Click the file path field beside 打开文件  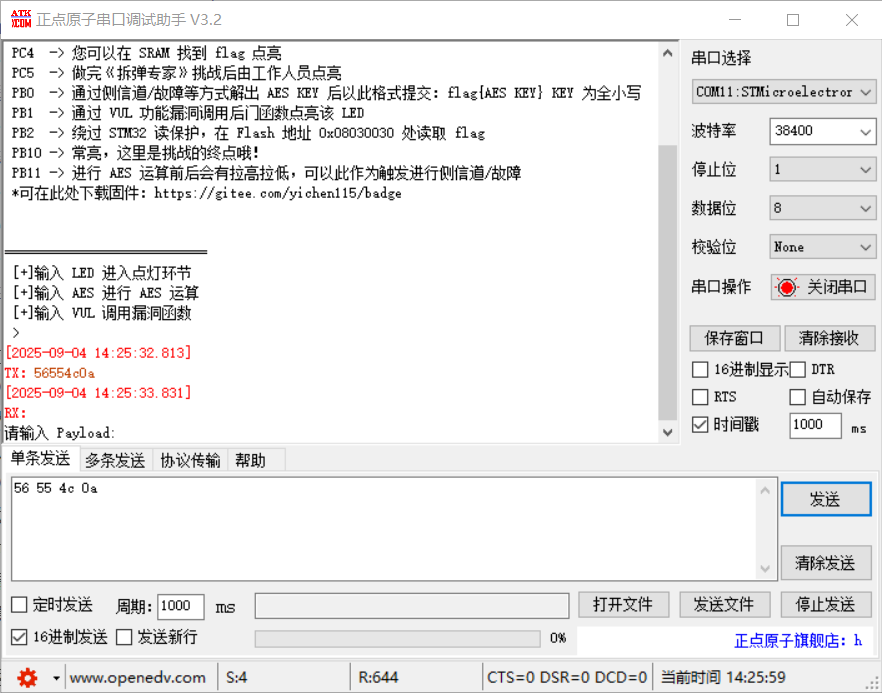click(x=412, y=606)
